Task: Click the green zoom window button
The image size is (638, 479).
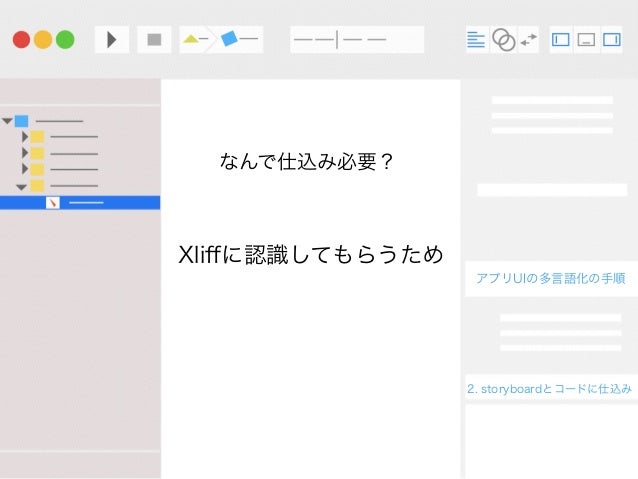Action: tap(65, 40)
